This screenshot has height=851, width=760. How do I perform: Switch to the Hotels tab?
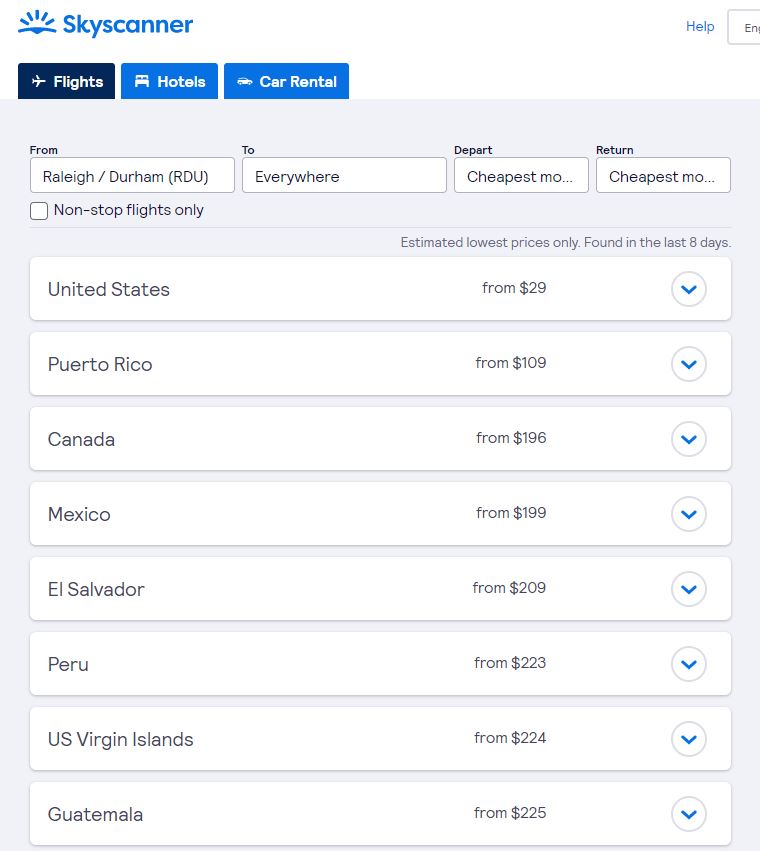[x=169, y=82]
